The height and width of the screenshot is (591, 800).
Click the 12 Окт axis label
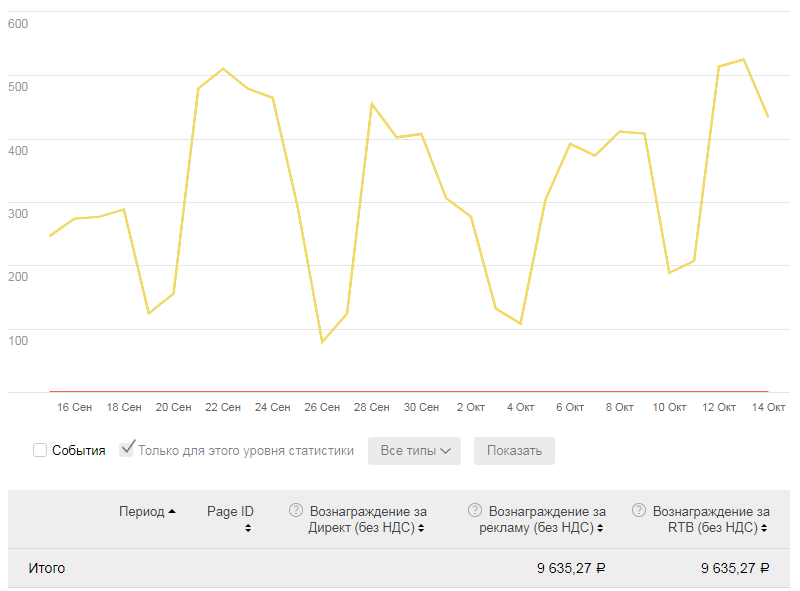tap(719, 407)
